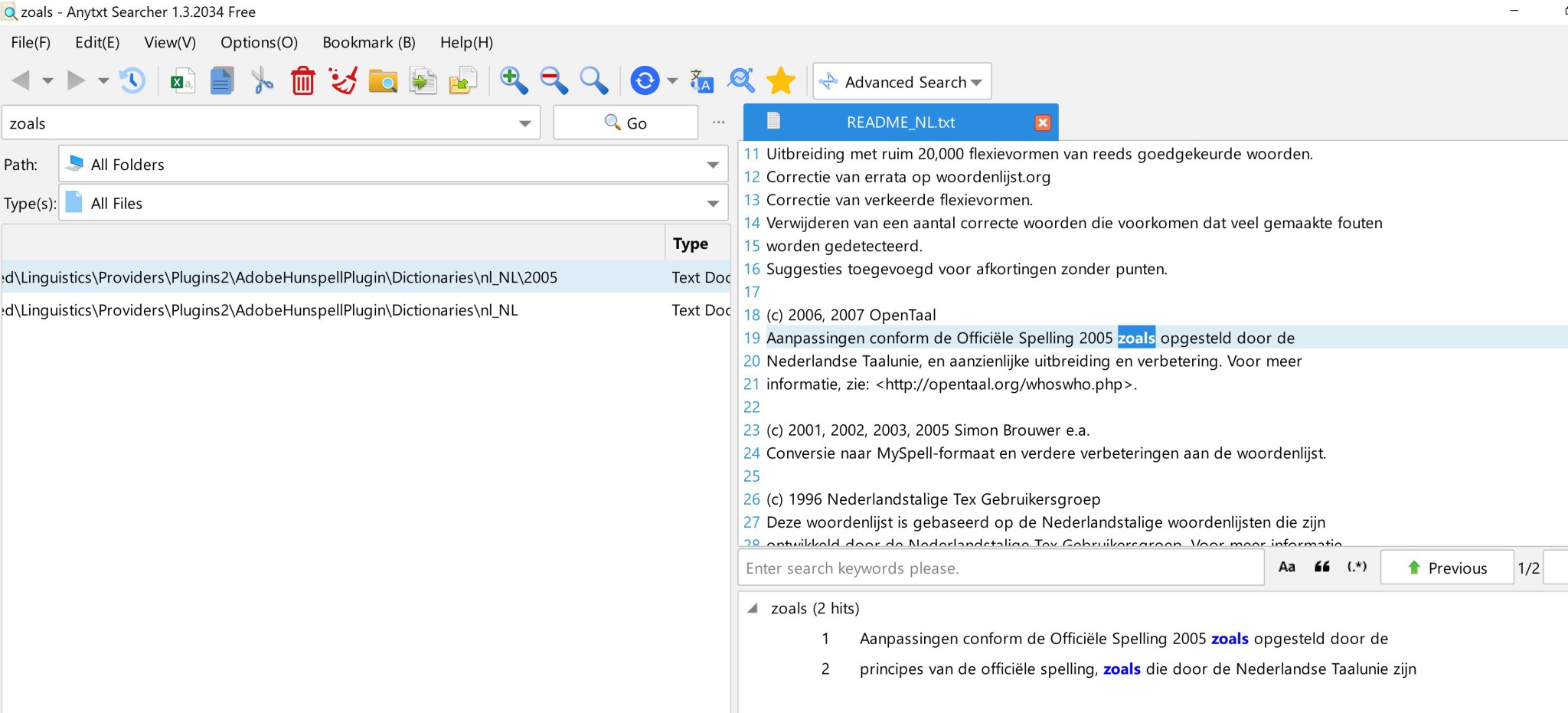Toggle the regex (.*) option
Screen dimensions: 1568x713
[1357, 567]
